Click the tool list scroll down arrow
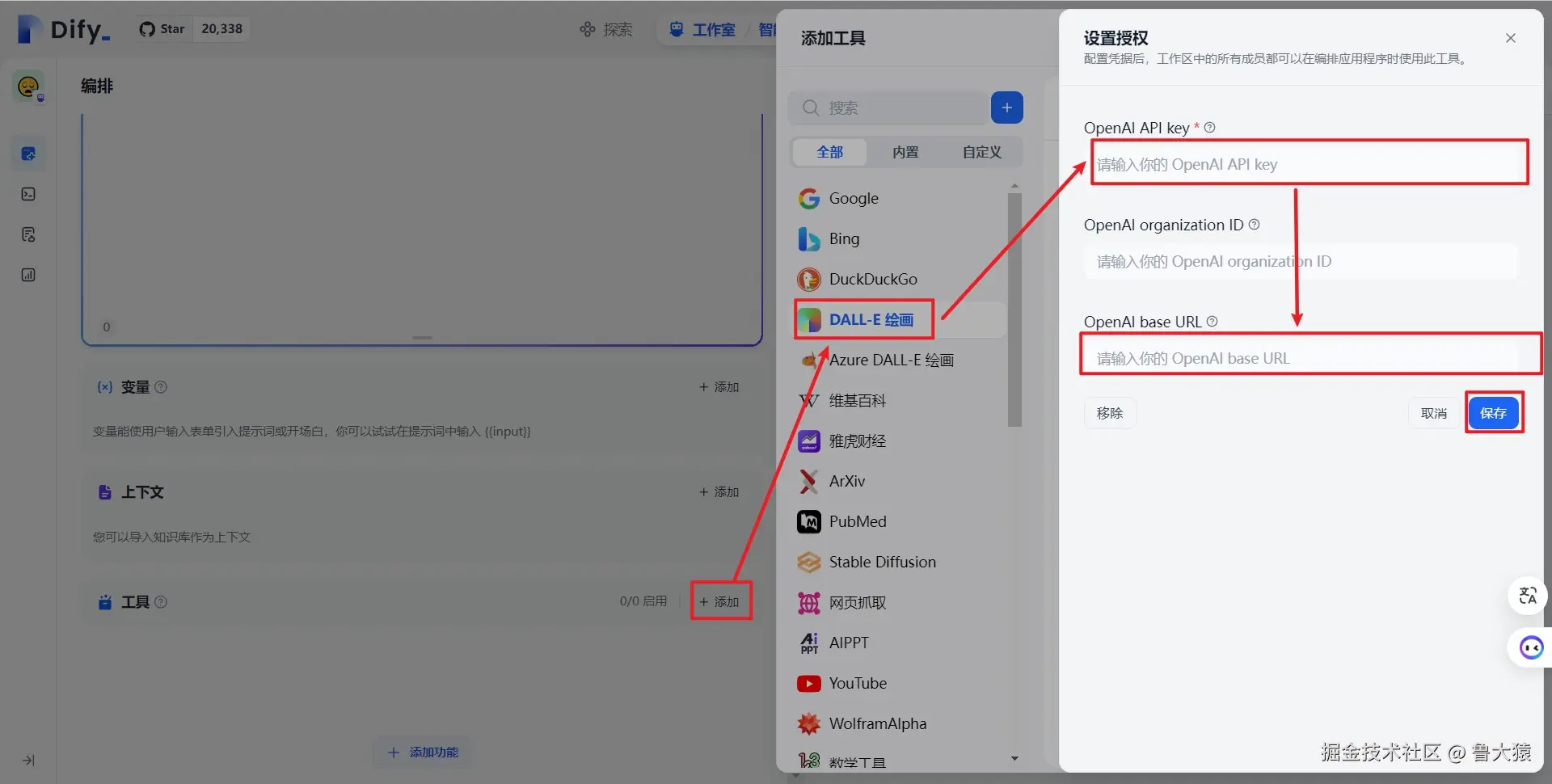This screenshot has width=1552, height=784. [x=1014, y=758]
